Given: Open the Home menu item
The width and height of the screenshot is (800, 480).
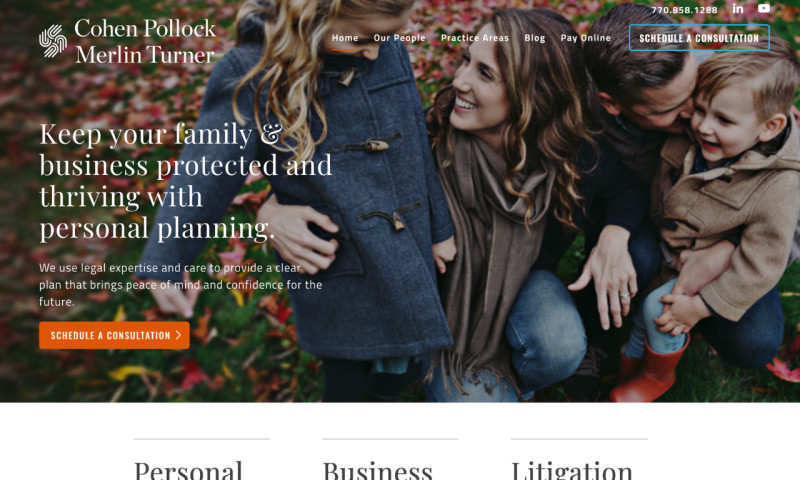Looking at the screenshot, I should 345,38.
